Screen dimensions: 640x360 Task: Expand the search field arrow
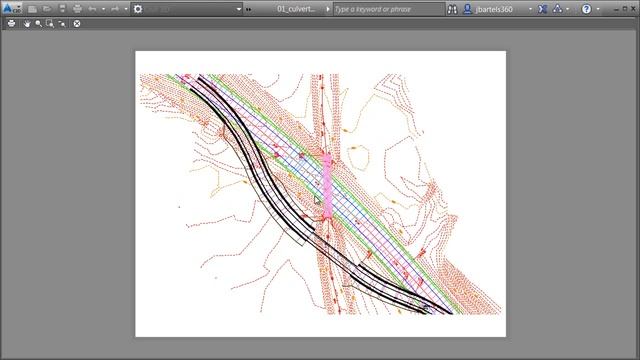(x=328, y=9)
